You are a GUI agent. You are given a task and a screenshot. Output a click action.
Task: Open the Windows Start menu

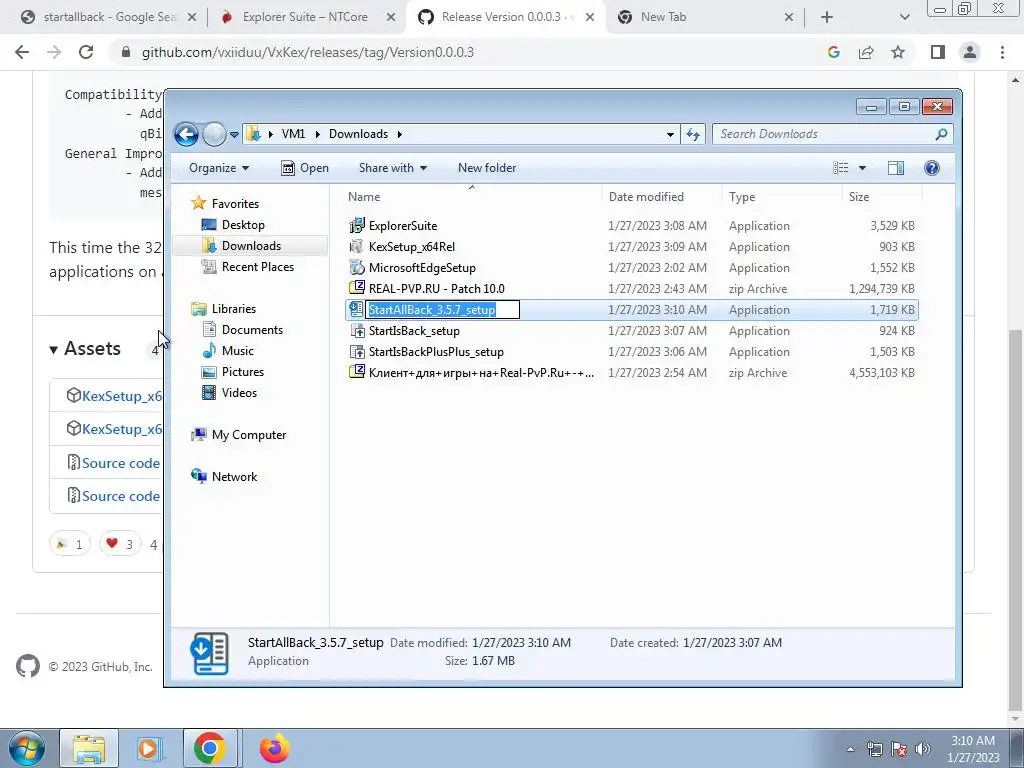coord(27,748)
